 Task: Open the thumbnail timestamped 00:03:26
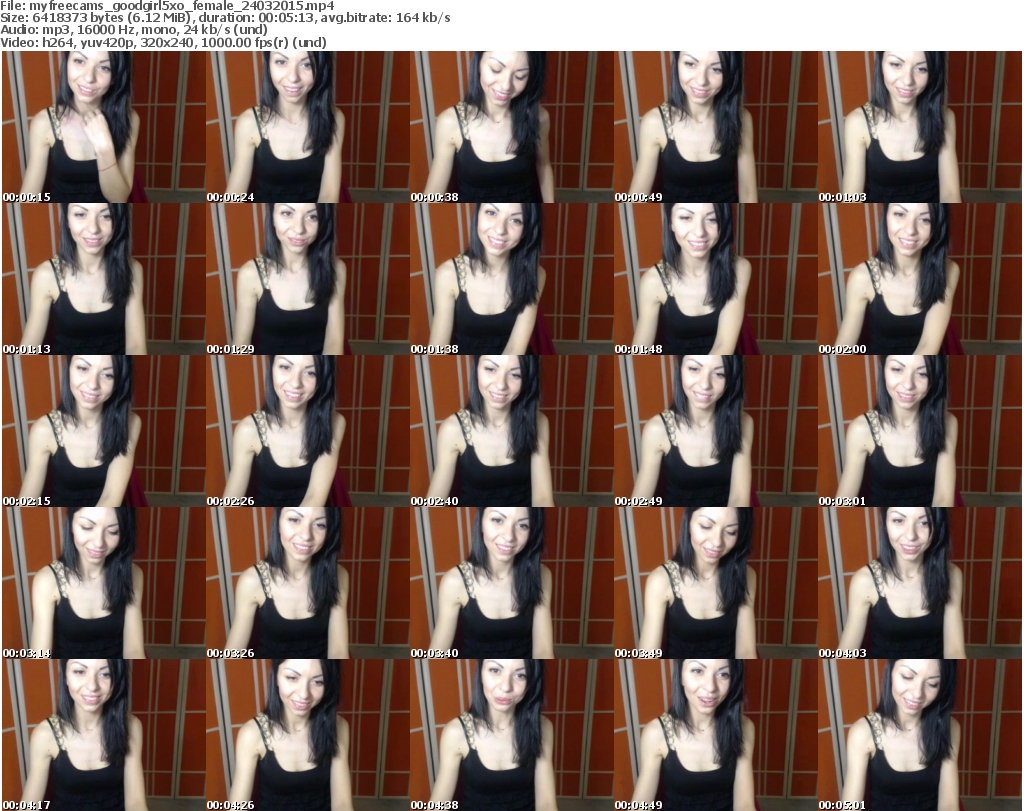[x=306, y=583]
